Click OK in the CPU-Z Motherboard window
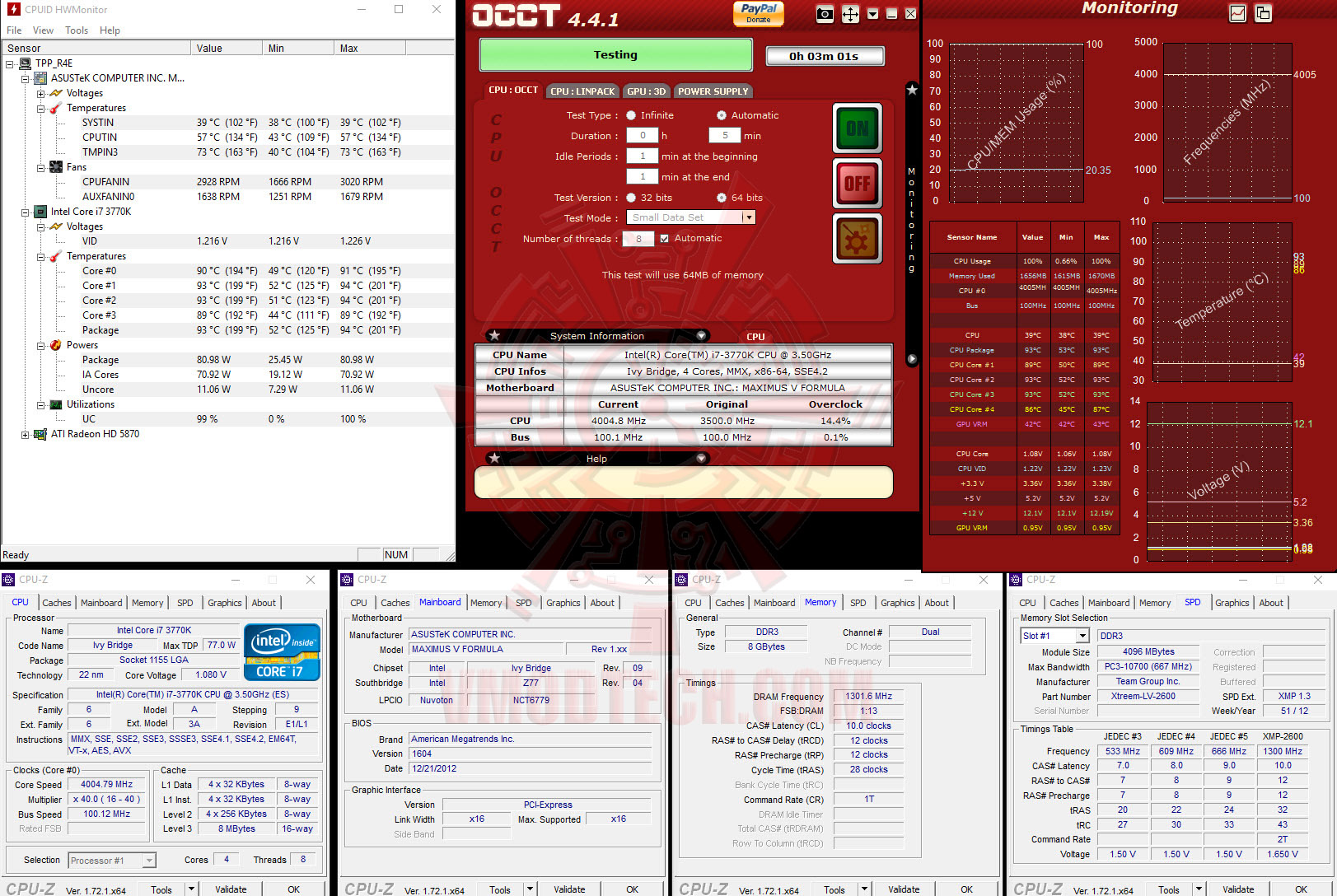This screenshot has height=896, width=1337. point(632,889)
